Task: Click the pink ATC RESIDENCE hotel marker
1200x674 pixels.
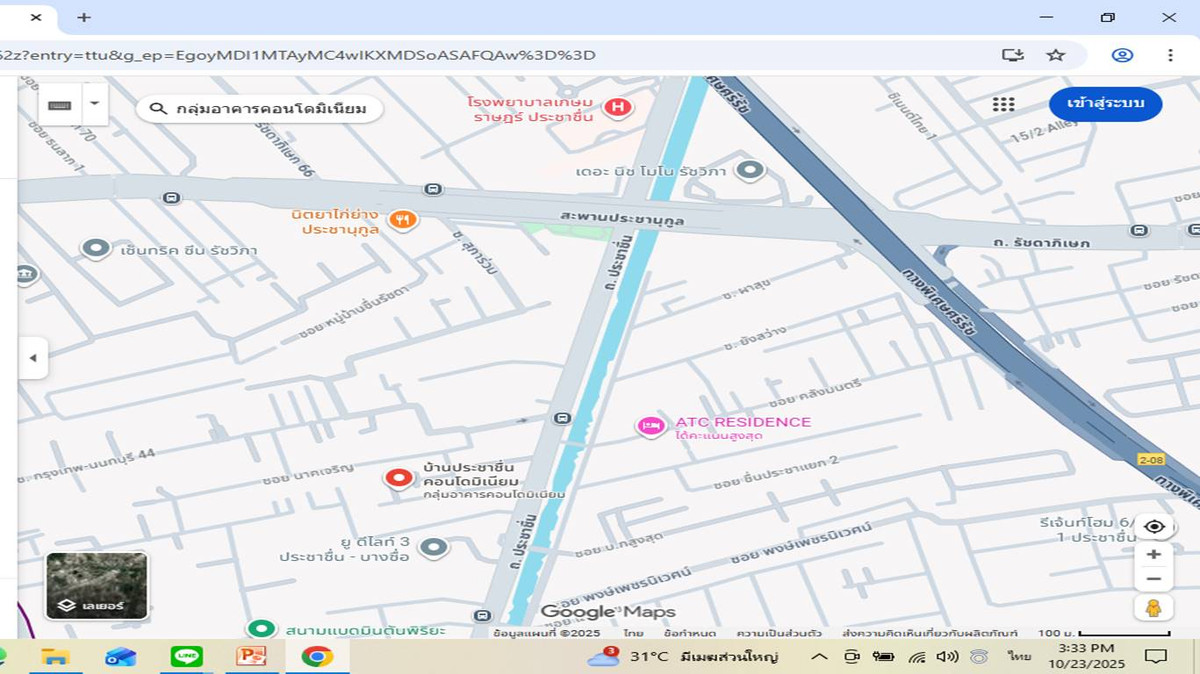Action: (651, 427)
